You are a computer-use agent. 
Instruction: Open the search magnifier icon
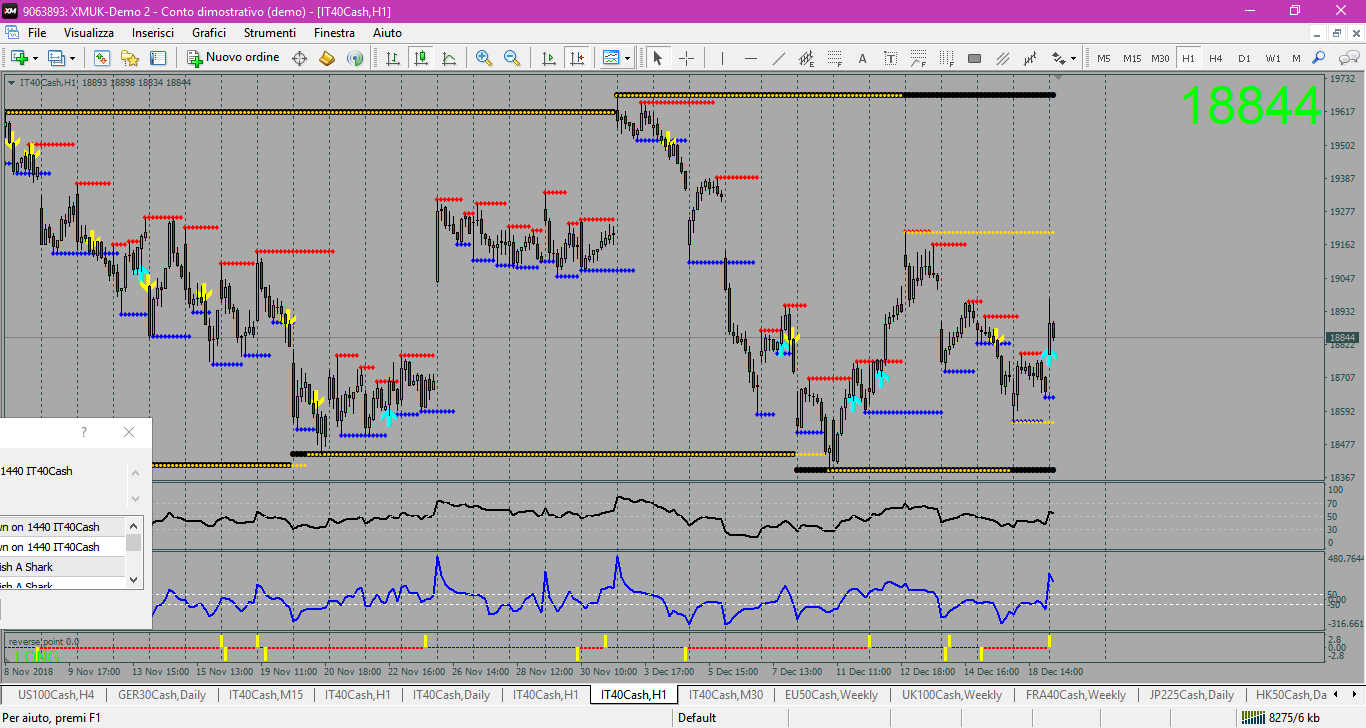[x=1319, y=58]
